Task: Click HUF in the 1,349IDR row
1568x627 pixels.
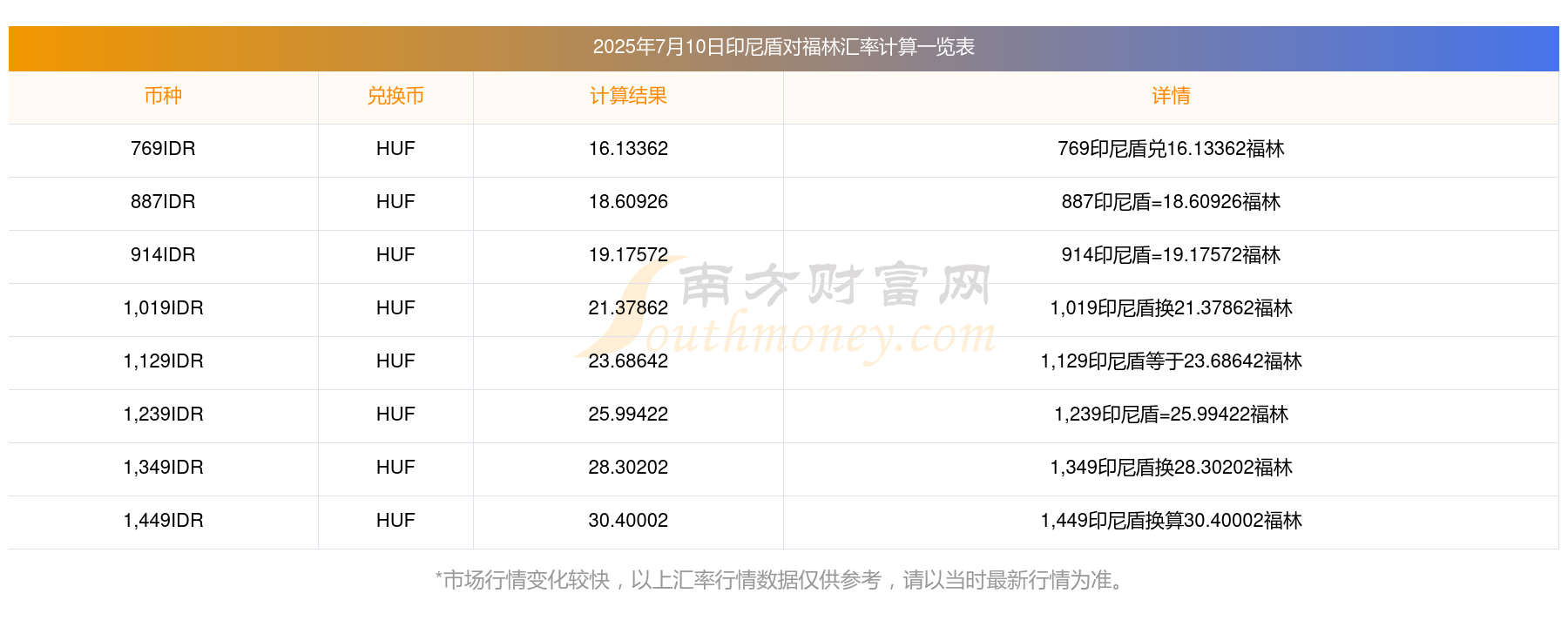Action: click(x=395, y=468)
